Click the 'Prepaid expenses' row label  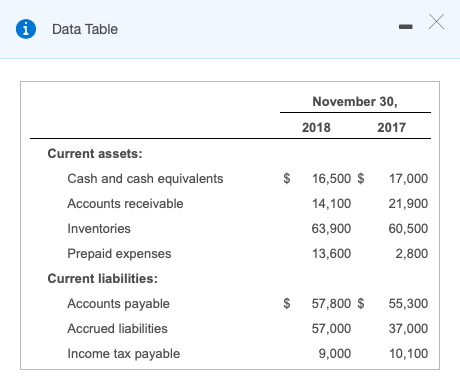click(x=119, y=254)
